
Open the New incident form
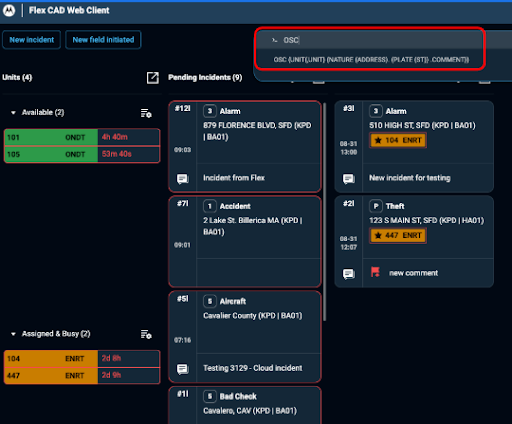[31, 40]
